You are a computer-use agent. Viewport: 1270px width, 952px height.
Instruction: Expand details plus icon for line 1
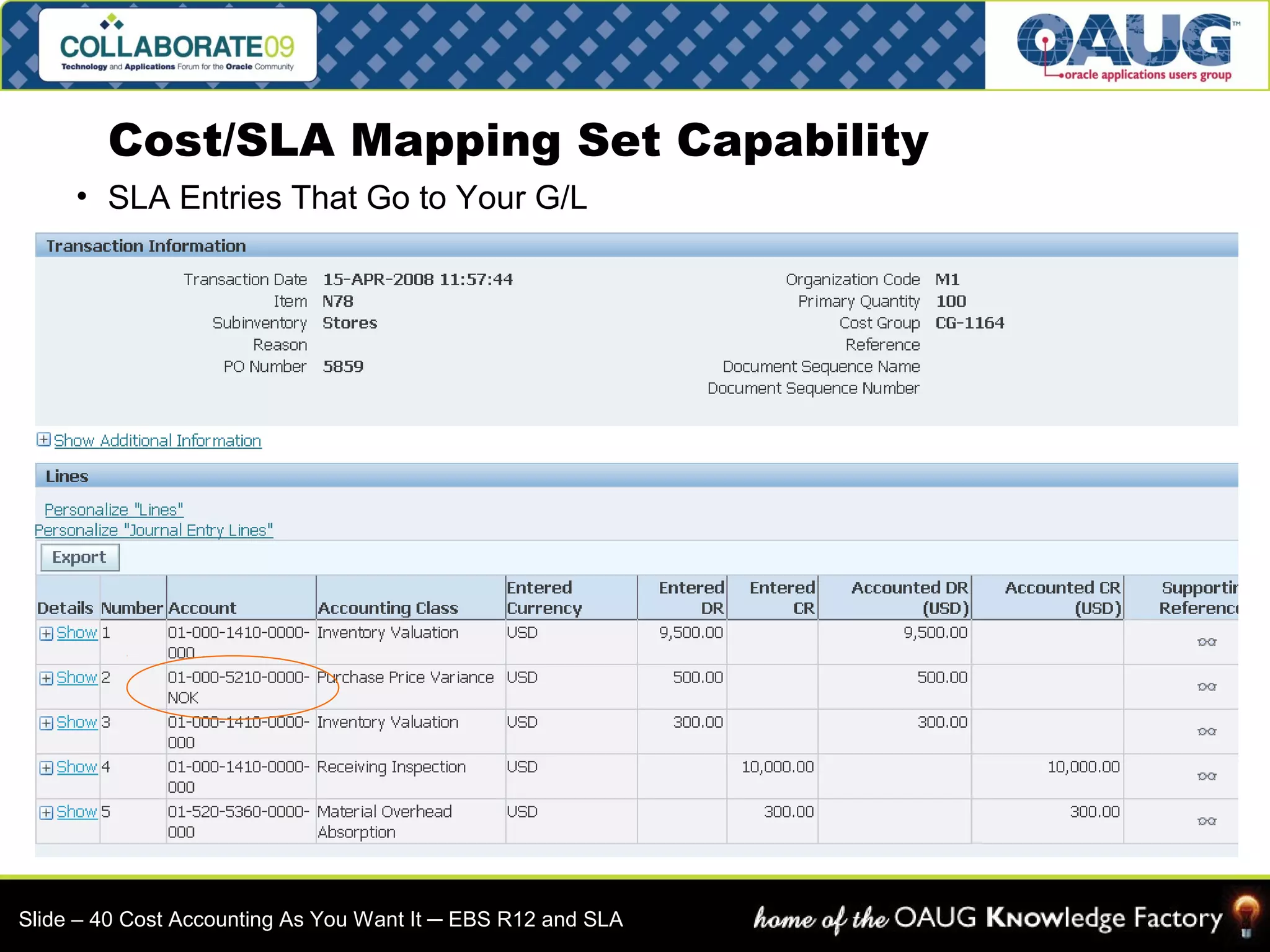pyautogui.click(x=46, y=633)
